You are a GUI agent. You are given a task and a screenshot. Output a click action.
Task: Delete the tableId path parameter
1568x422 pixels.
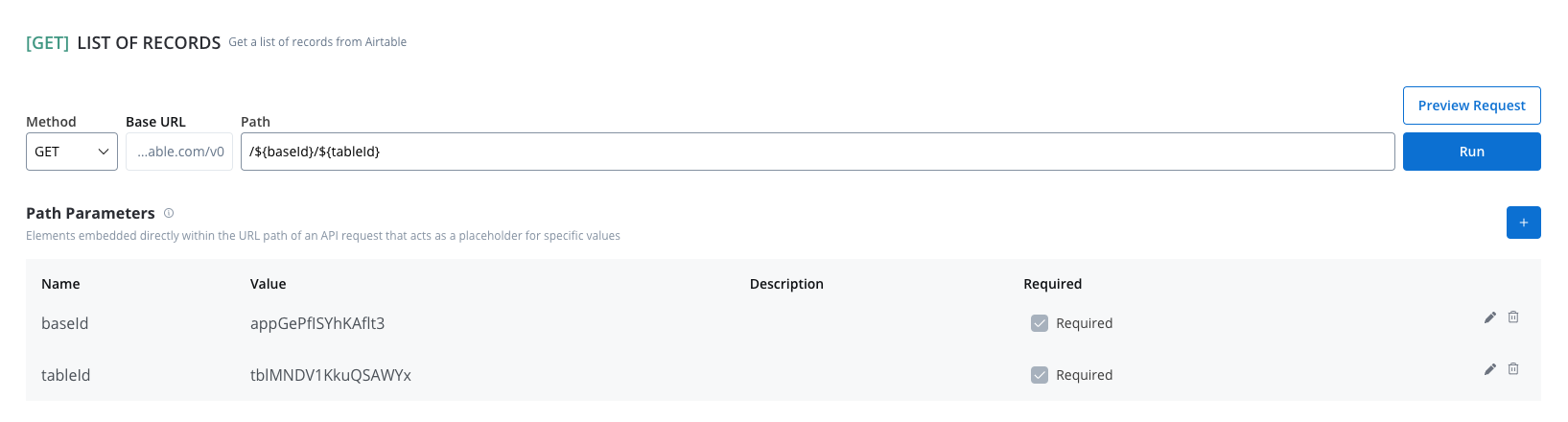coord(1513,369)
